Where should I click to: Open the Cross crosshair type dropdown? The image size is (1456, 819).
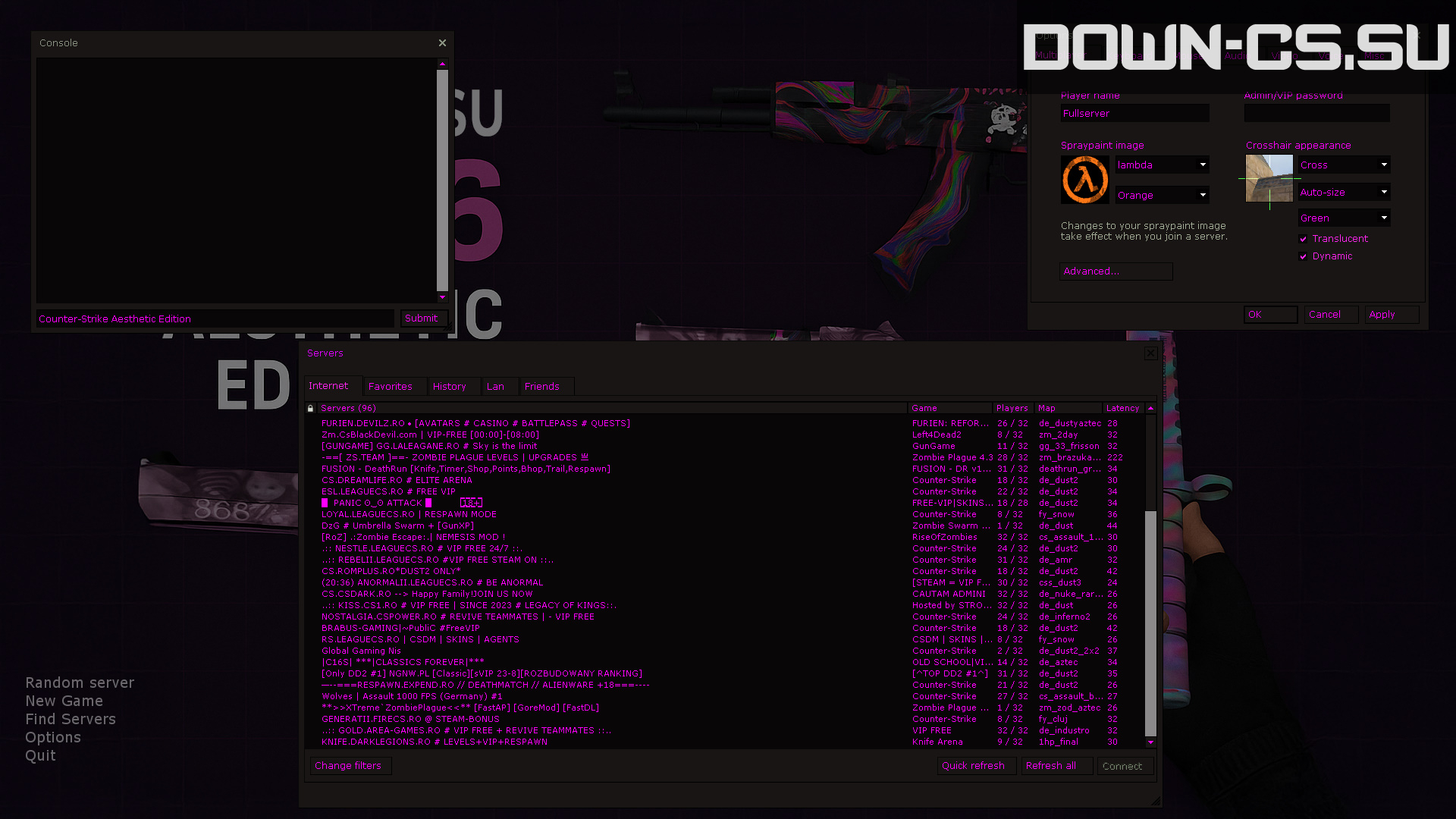(x=1344, y=165)
